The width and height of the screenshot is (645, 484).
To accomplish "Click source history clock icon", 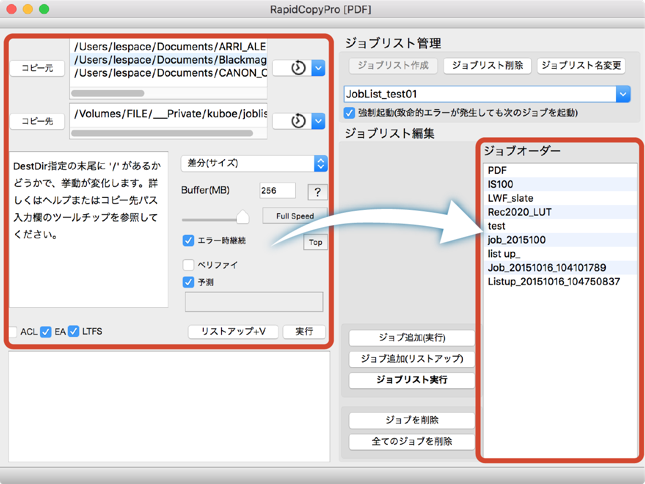I will 298,68.
